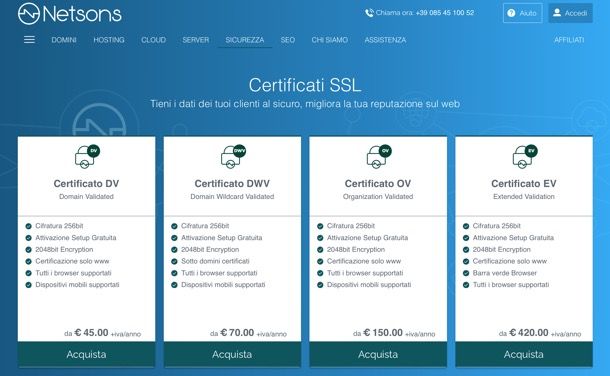
Task: Click the Certificato DWV title
Action: click(232, 184)
